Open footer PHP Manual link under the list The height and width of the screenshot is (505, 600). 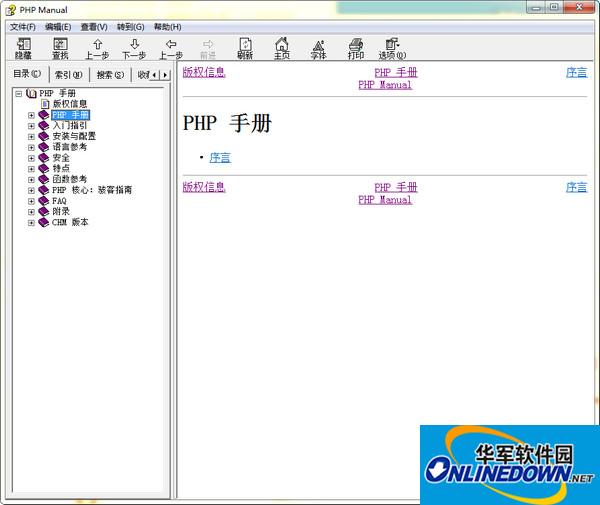pyautogui.click(x=385, y=199)
